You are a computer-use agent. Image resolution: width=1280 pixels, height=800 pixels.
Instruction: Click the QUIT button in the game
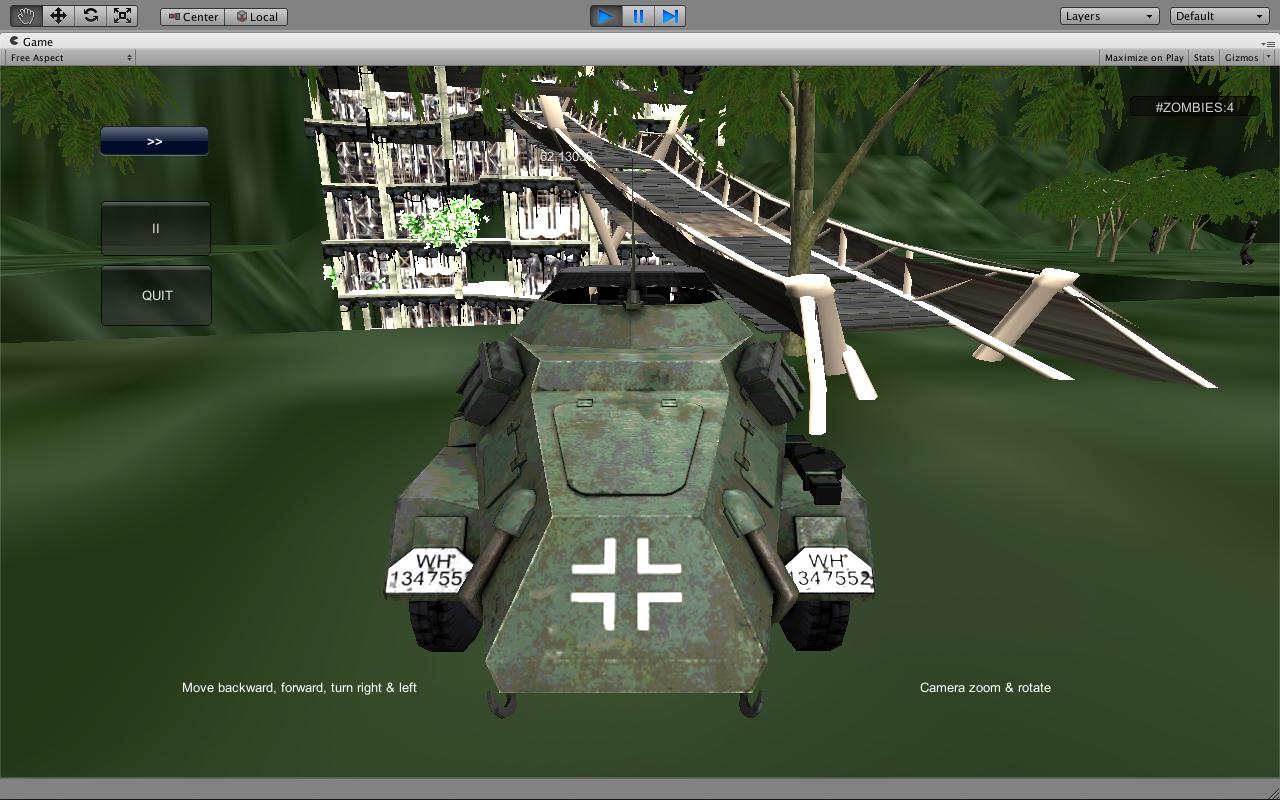tap(155, 295)
